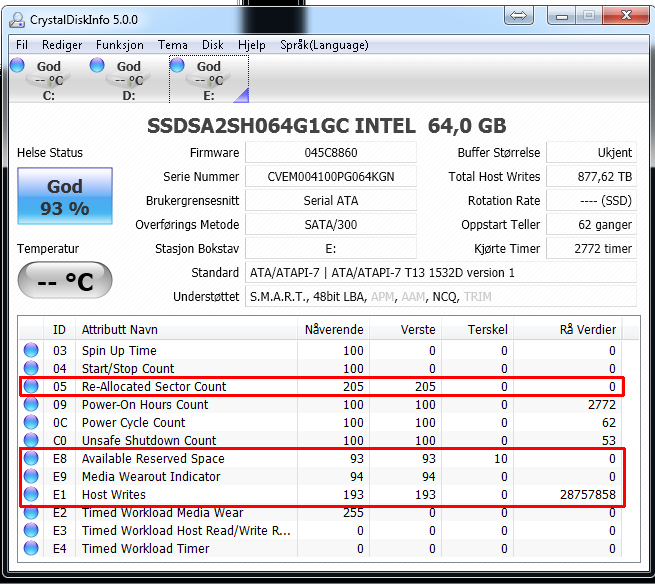Viewport: 655px width, 584px height.
Task: Open the Tema menu
Action: coord(173,45)
